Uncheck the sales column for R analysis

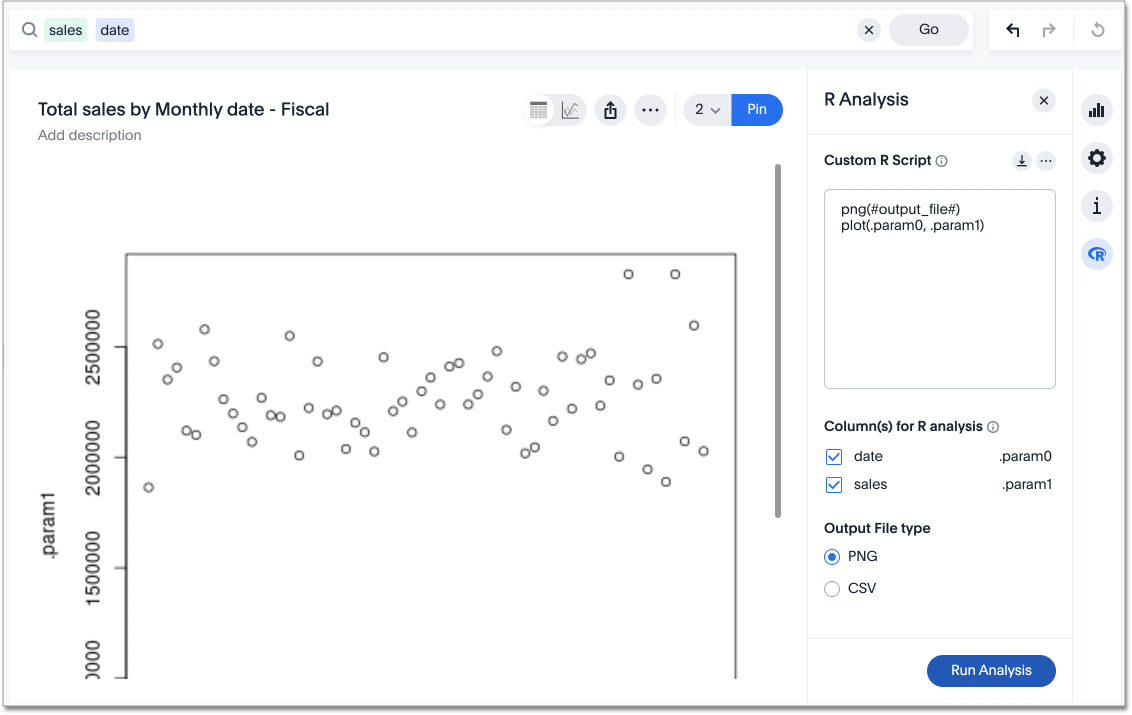click(833, 484)
